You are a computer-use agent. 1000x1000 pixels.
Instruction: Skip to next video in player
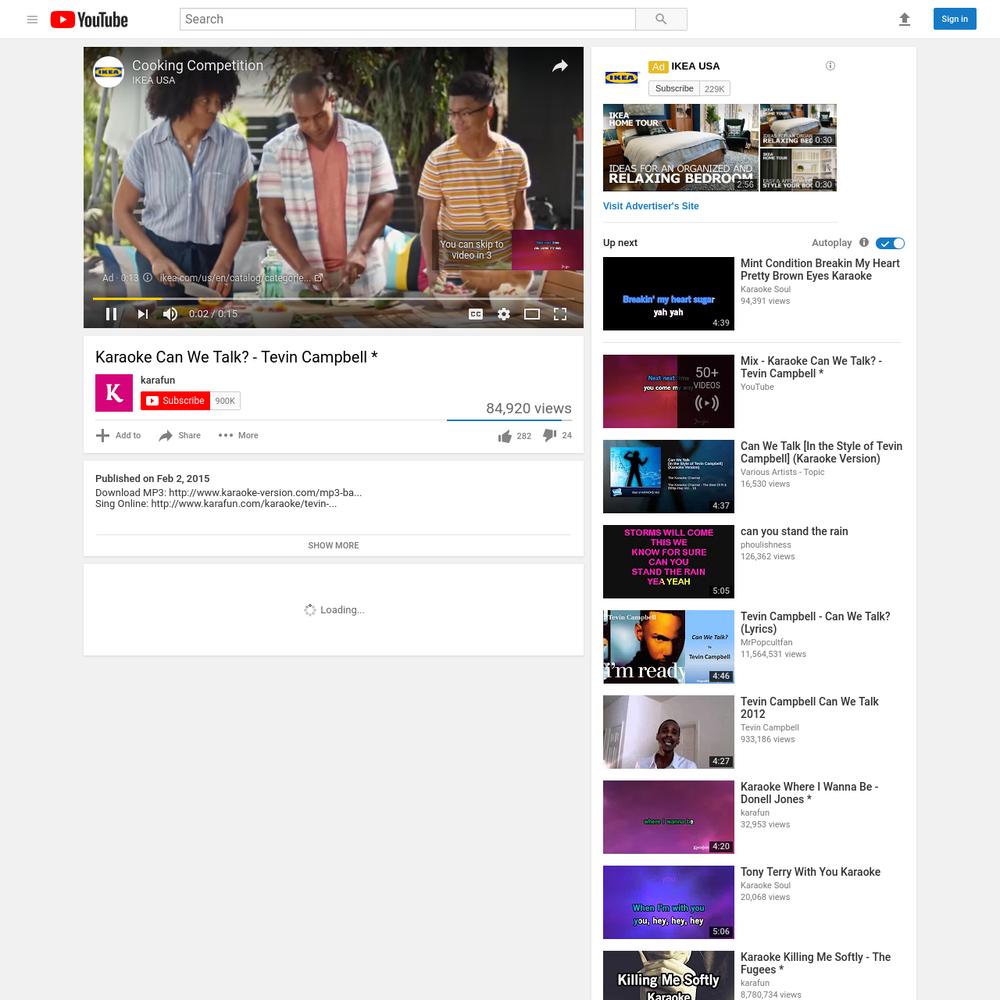[142, 314]
